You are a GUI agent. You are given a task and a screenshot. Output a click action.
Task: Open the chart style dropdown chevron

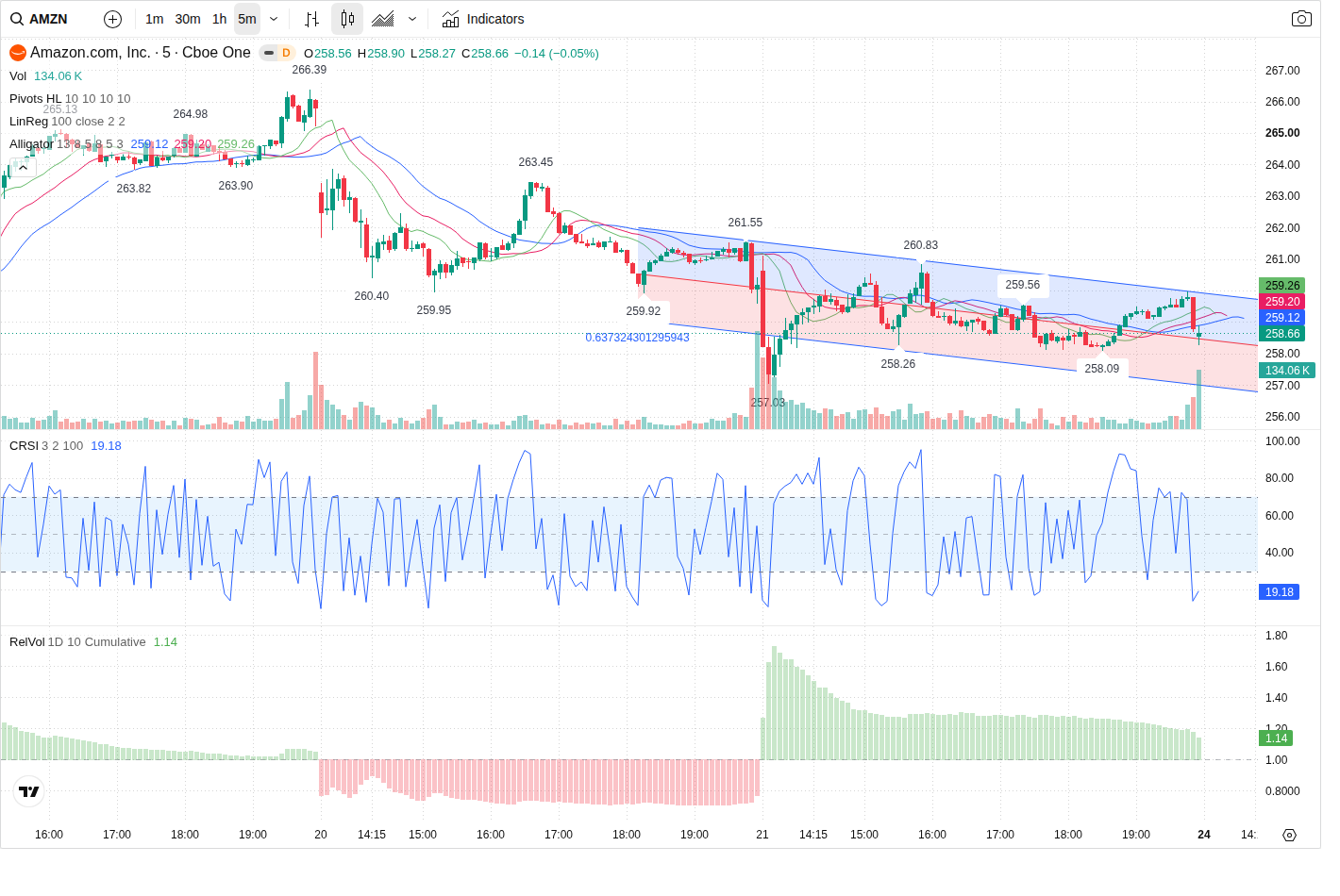pyautogui.click(x=412, y=19)
